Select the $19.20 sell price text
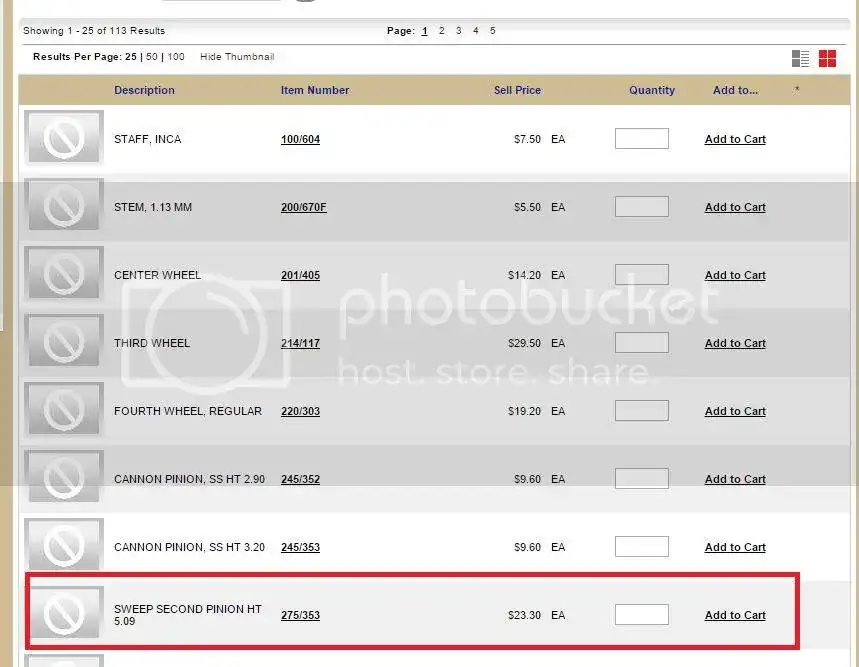 click(524, 411)
